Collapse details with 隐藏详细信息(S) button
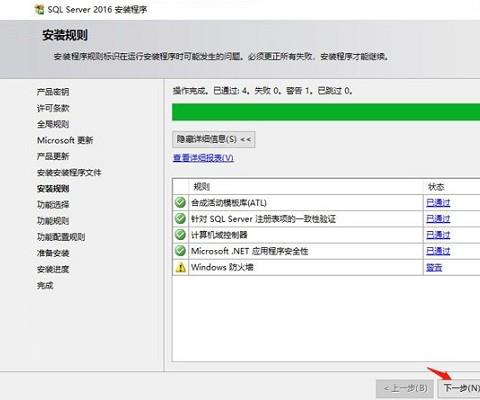 coord(214,139)
